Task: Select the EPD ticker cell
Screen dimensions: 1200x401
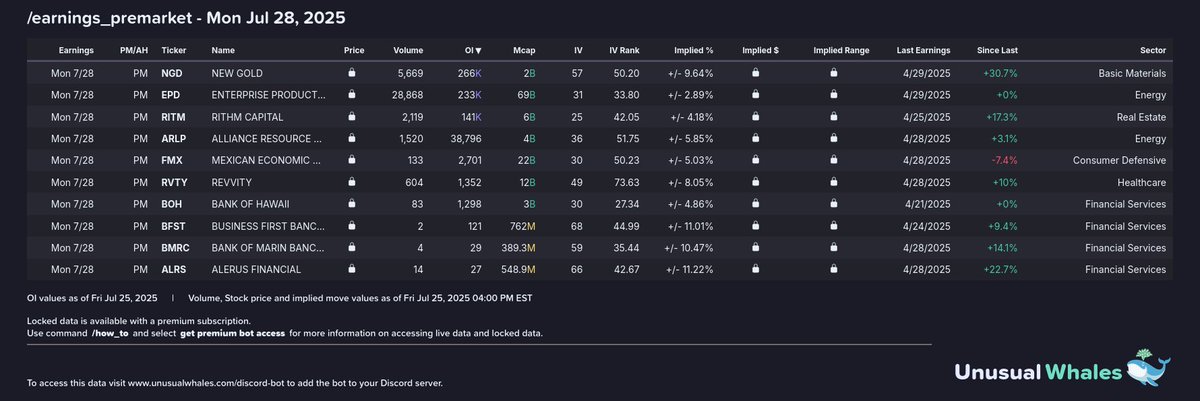Action: pyautogui.click(x=171, y=93)
